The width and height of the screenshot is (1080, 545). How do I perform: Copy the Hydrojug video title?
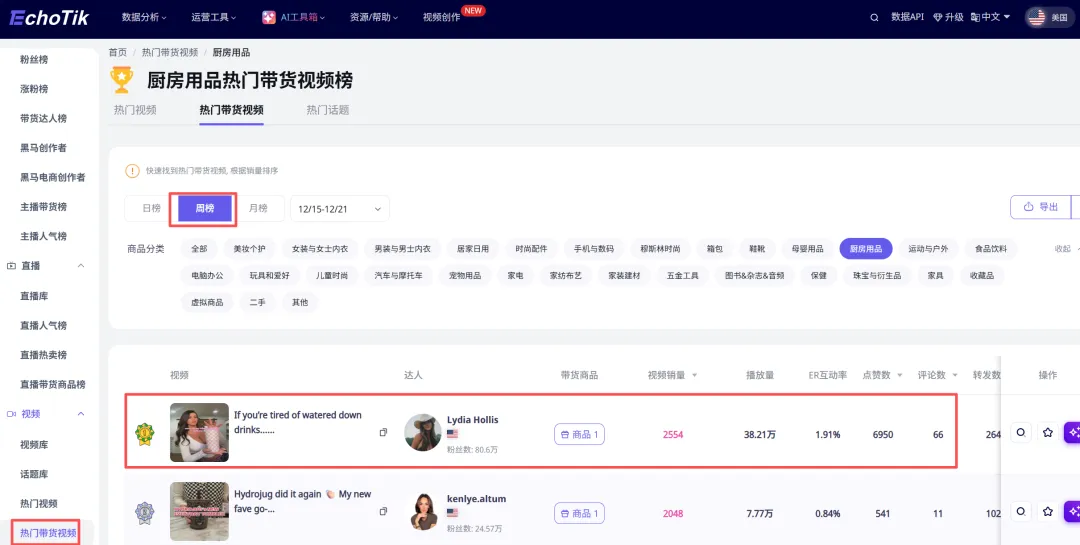coord(383,511)
